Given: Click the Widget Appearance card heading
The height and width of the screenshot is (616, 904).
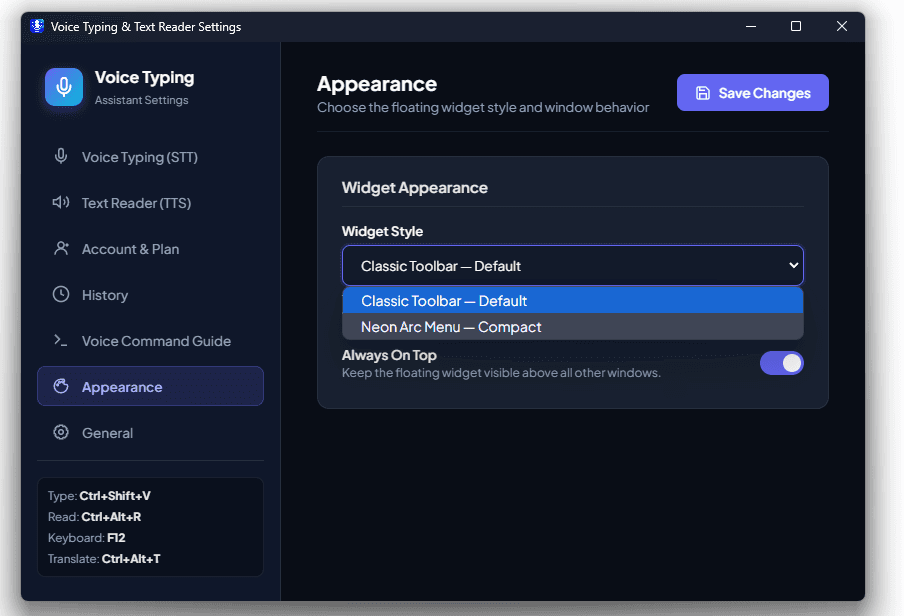Looking at the screenshot, I should click(415, 187).
